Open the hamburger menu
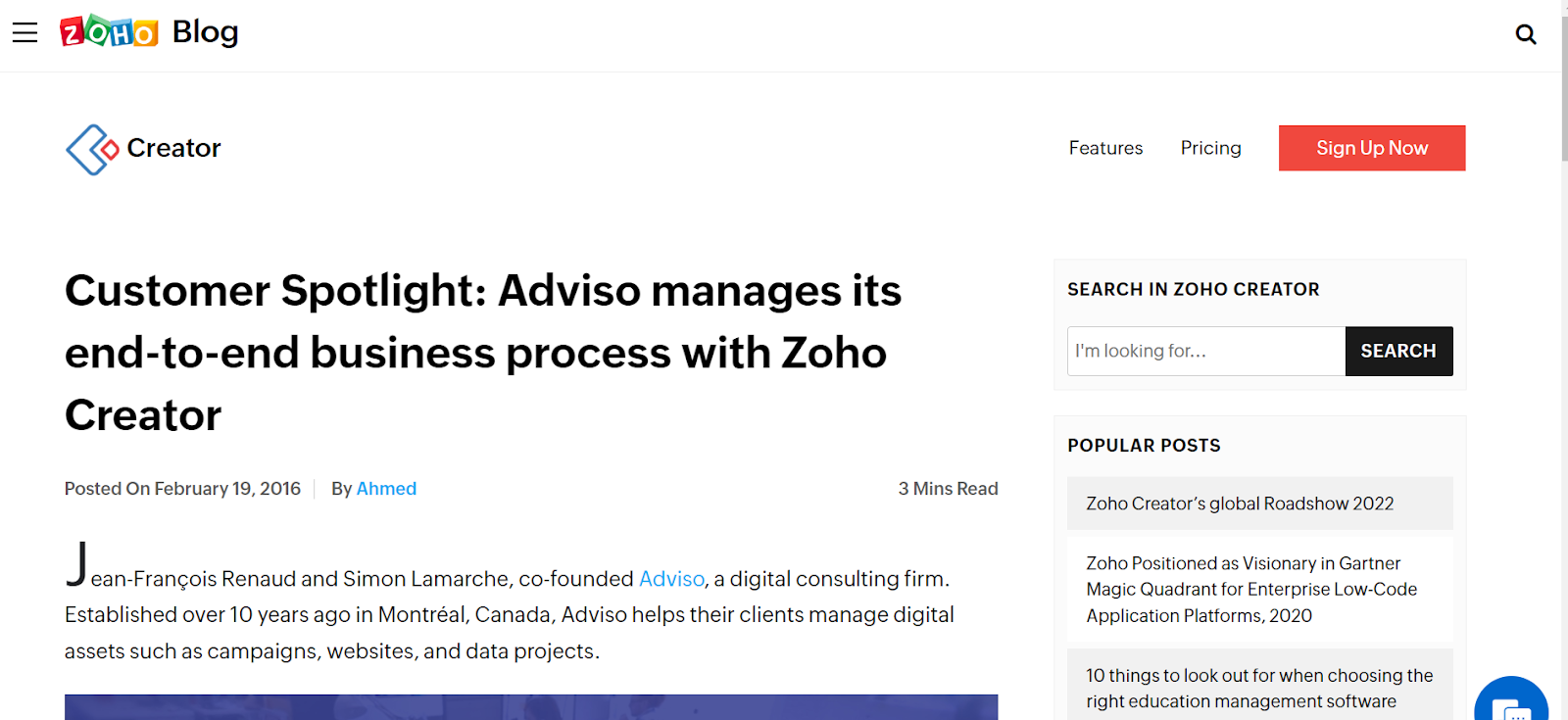This screenshot has width=1568, height=720. (x=24, y=32)
